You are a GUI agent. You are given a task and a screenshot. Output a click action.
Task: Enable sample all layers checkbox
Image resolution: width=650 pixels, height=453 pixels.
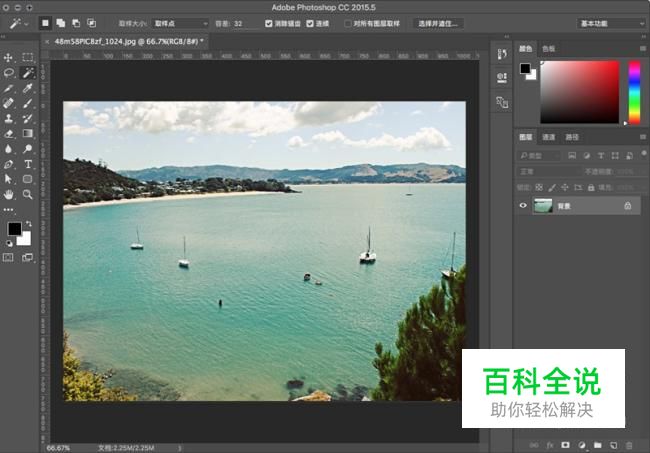coord(348,24)
